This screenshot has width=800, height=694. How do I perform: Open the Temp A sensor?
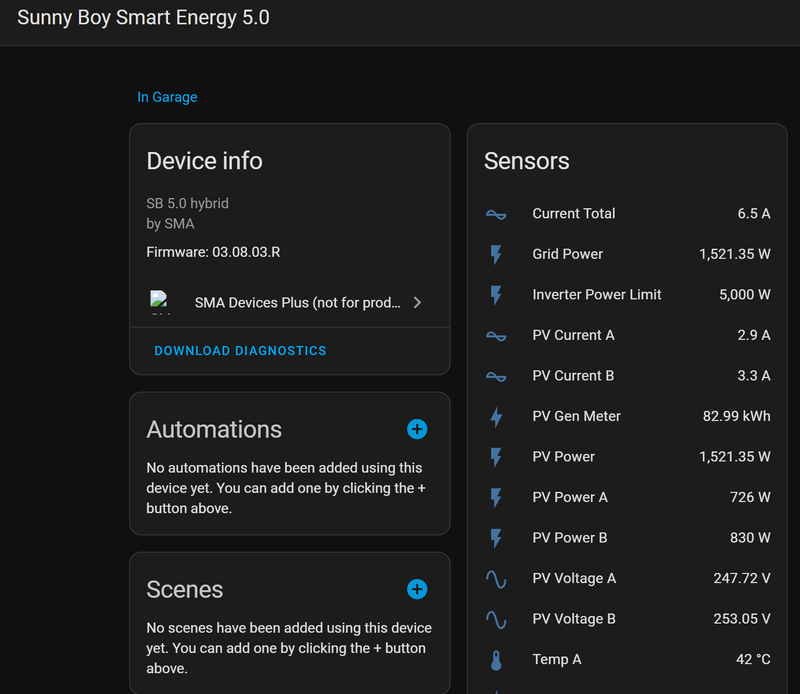point(627,659)
